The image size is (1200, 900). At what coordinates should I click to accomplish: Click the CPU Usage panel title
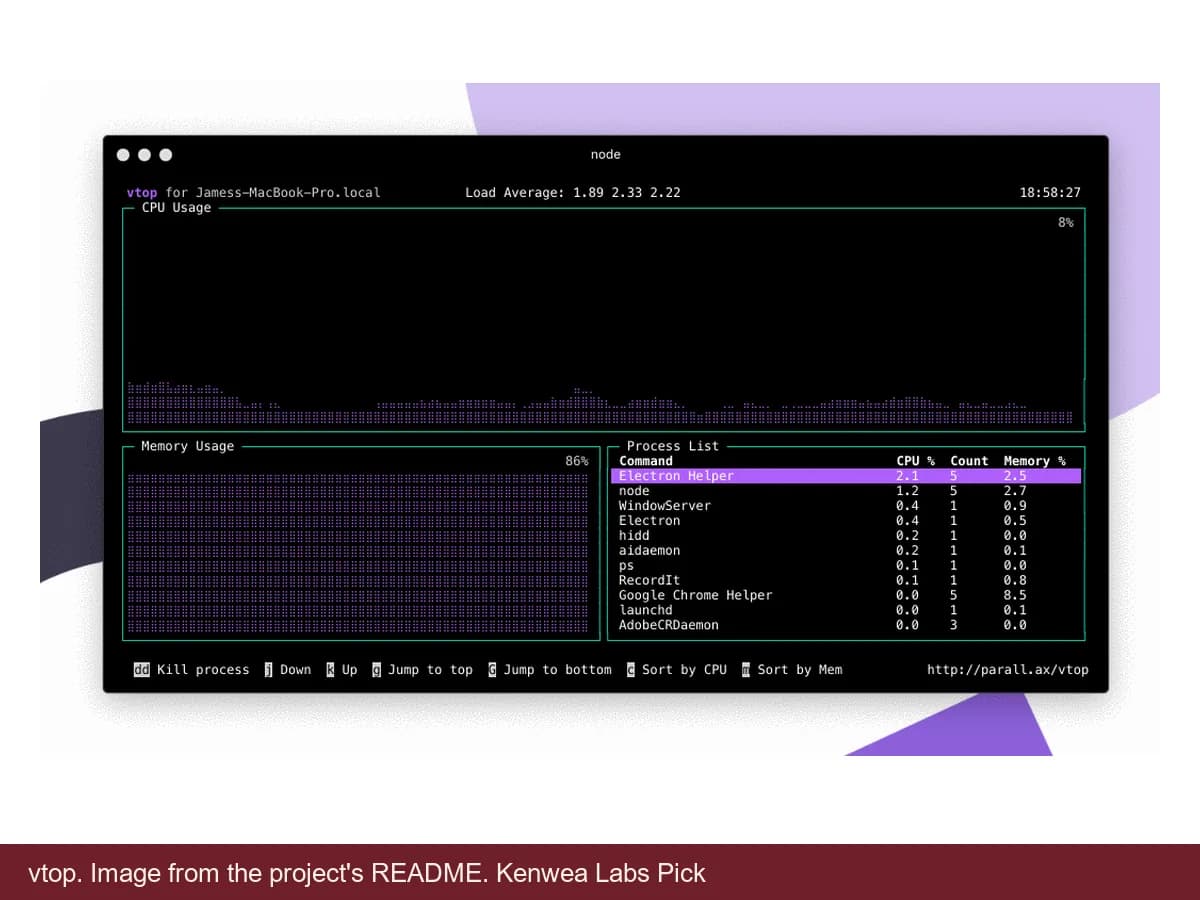click(177, 208)
